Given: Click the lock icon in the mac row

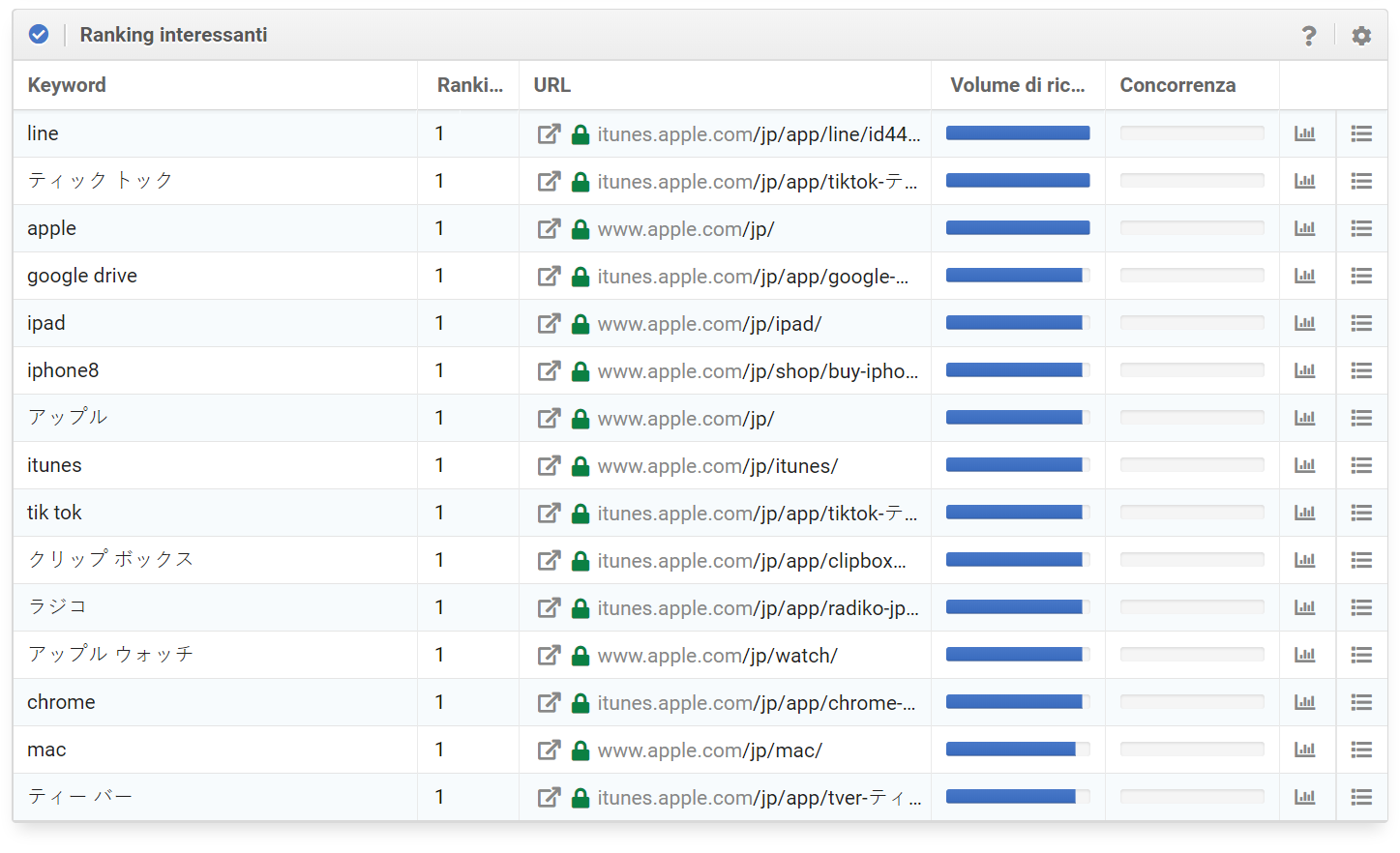Looking at the screenshot, I should click(x=581, y=750).
